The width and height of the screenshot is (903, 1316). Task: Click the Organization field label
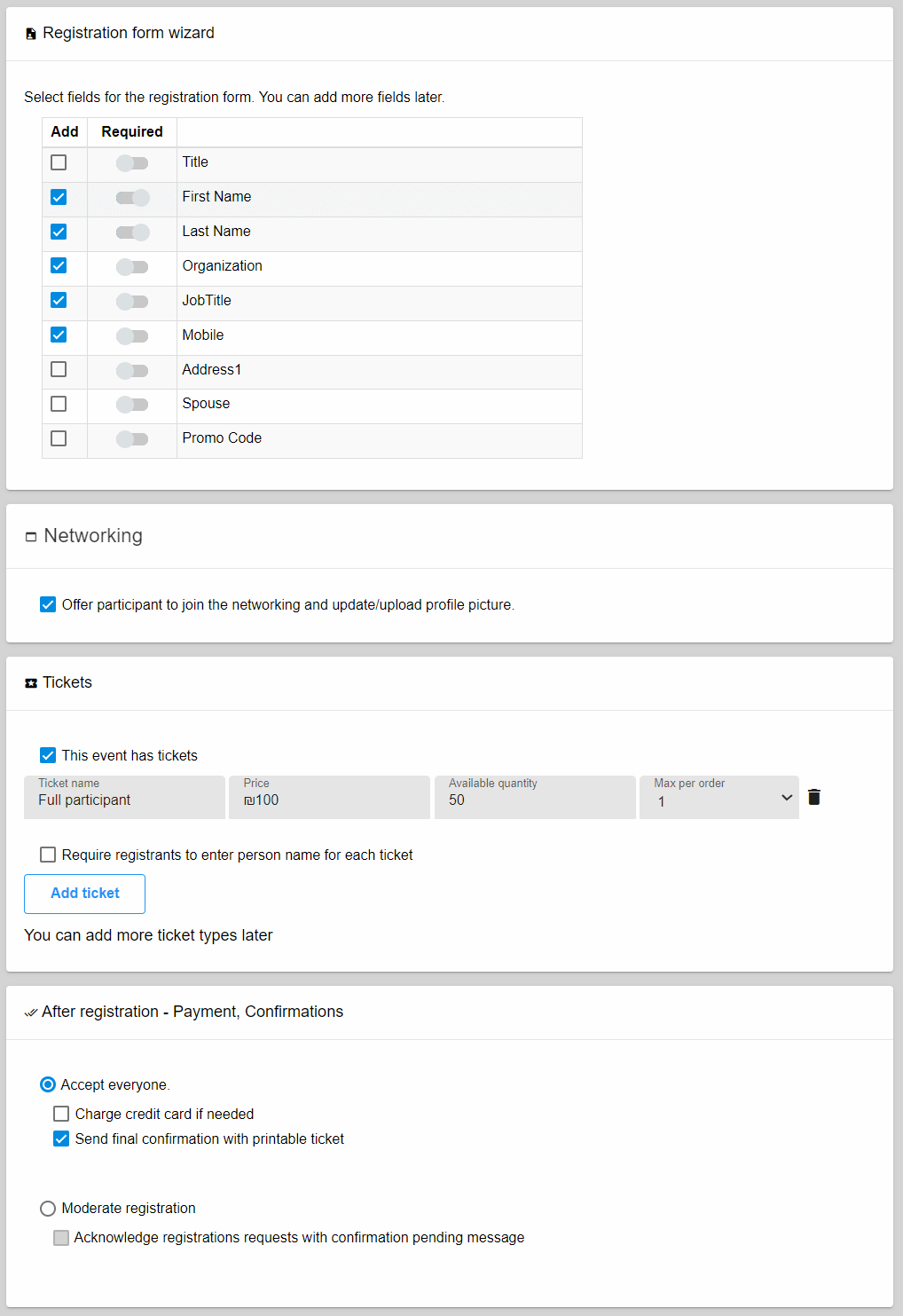[223, 266]
